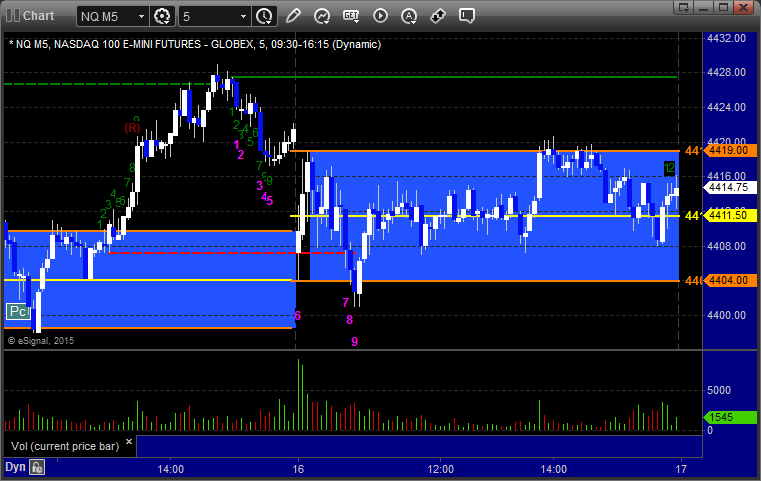Image resolution: width=761 pixels, height=481 pixels.
Task: Click the 17 date axis label
Action: pyautogui.click(x=681, y=469)
